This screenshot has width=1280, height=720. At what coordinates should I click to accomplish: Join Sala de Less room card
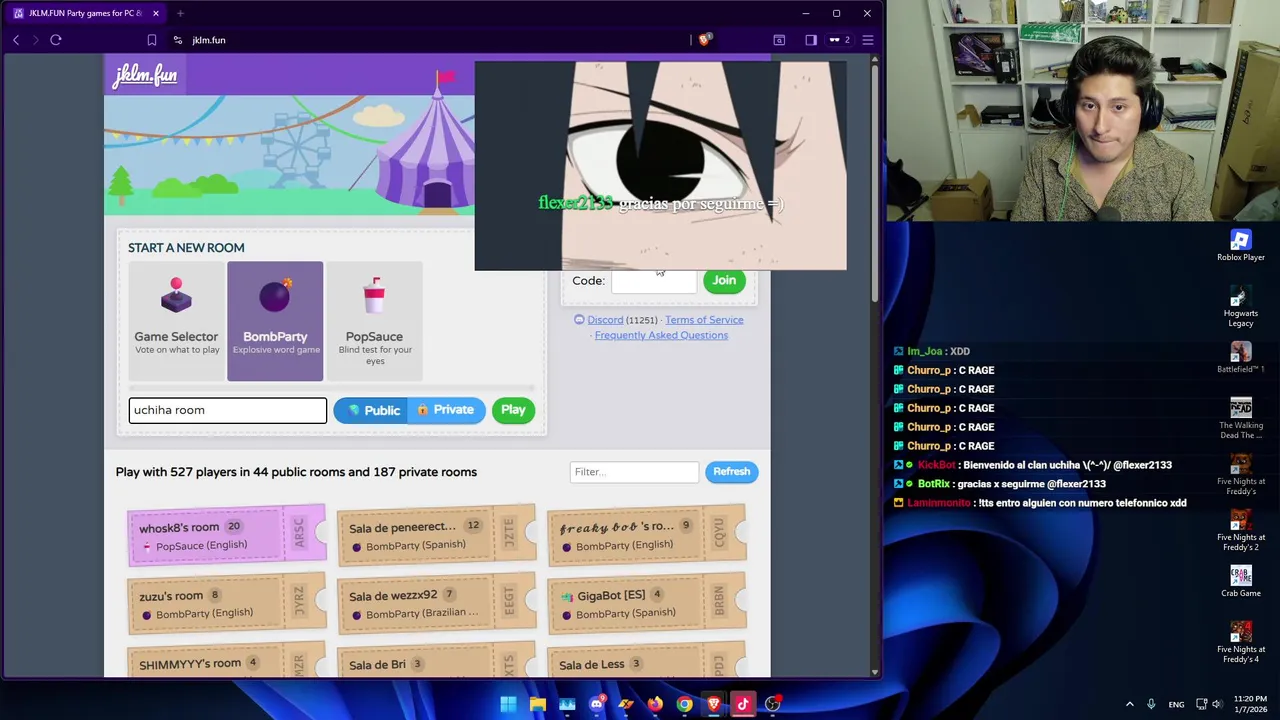point(646,660)
